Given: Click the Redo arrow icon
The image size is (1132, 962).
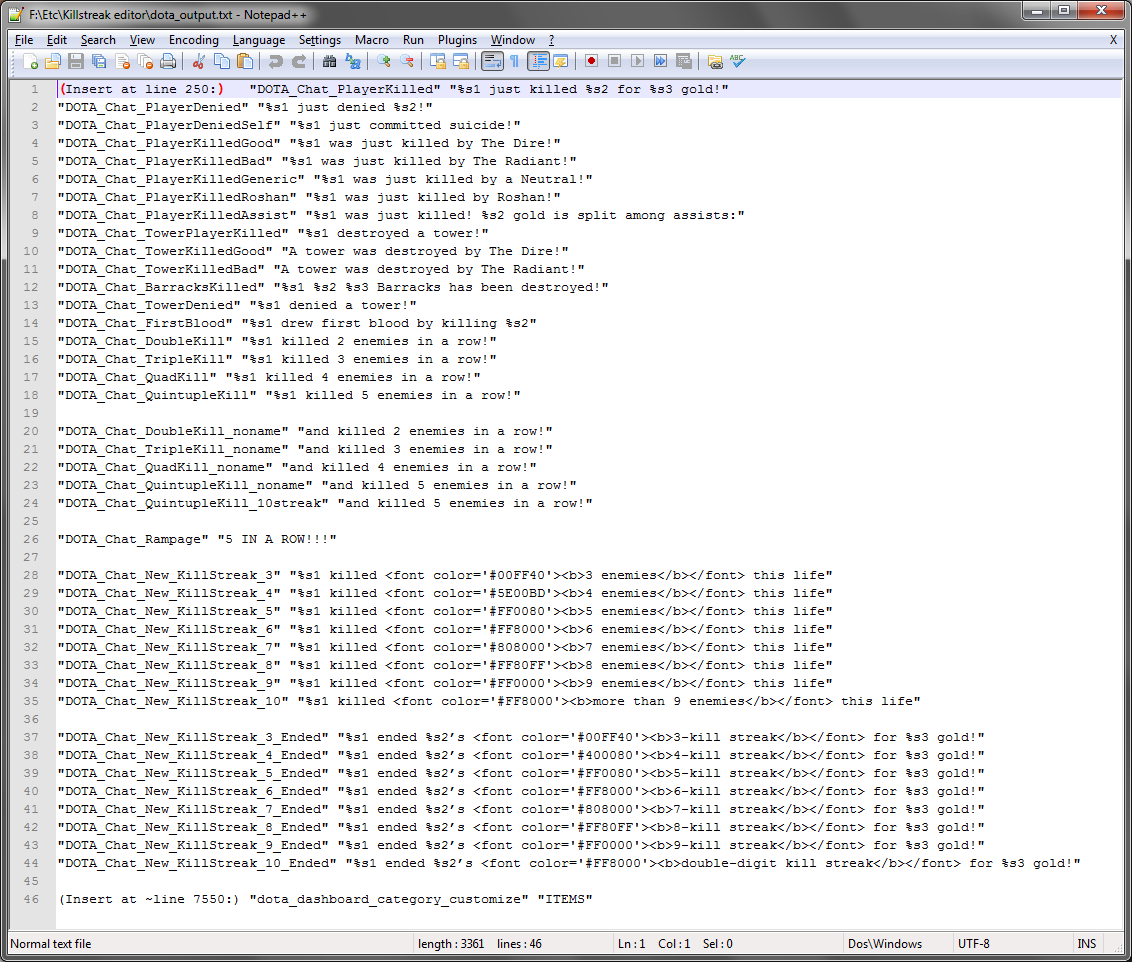Looking at the screenshot, I should (x=299, y=61).
